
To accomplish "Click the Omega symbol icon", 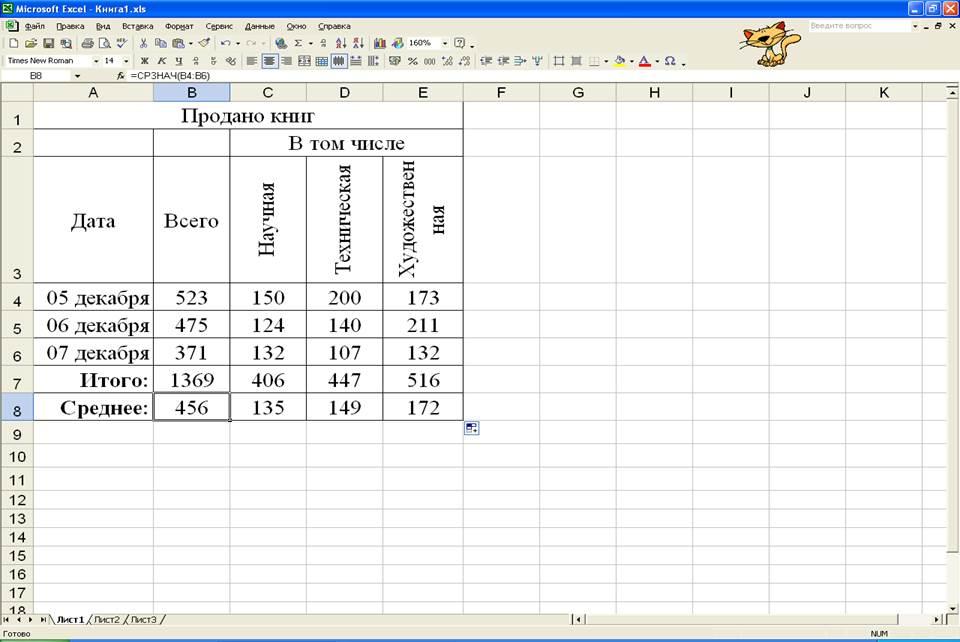I will click(669, 61).
